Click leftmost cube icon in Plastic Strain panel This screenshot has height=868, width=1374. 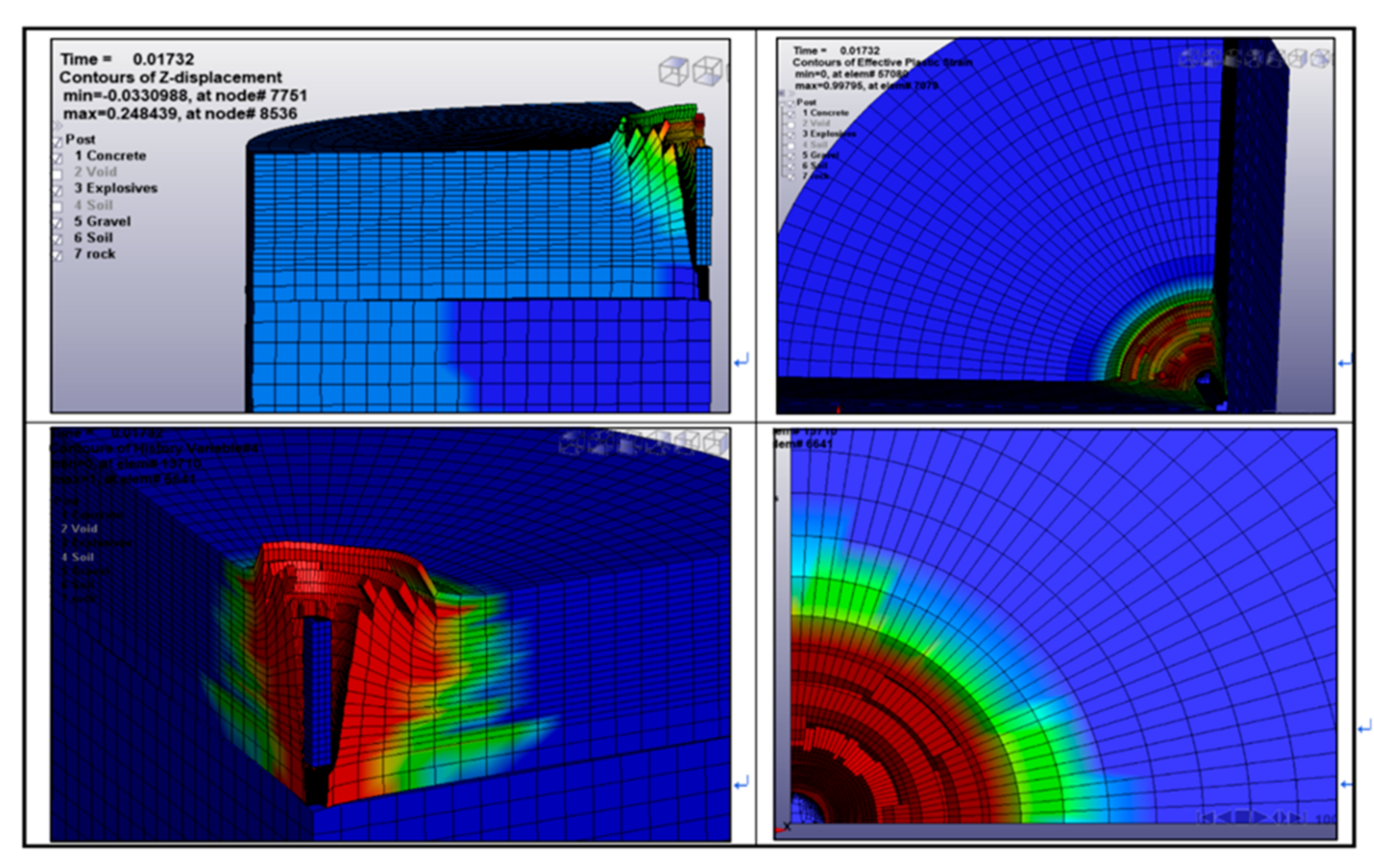1189,58
